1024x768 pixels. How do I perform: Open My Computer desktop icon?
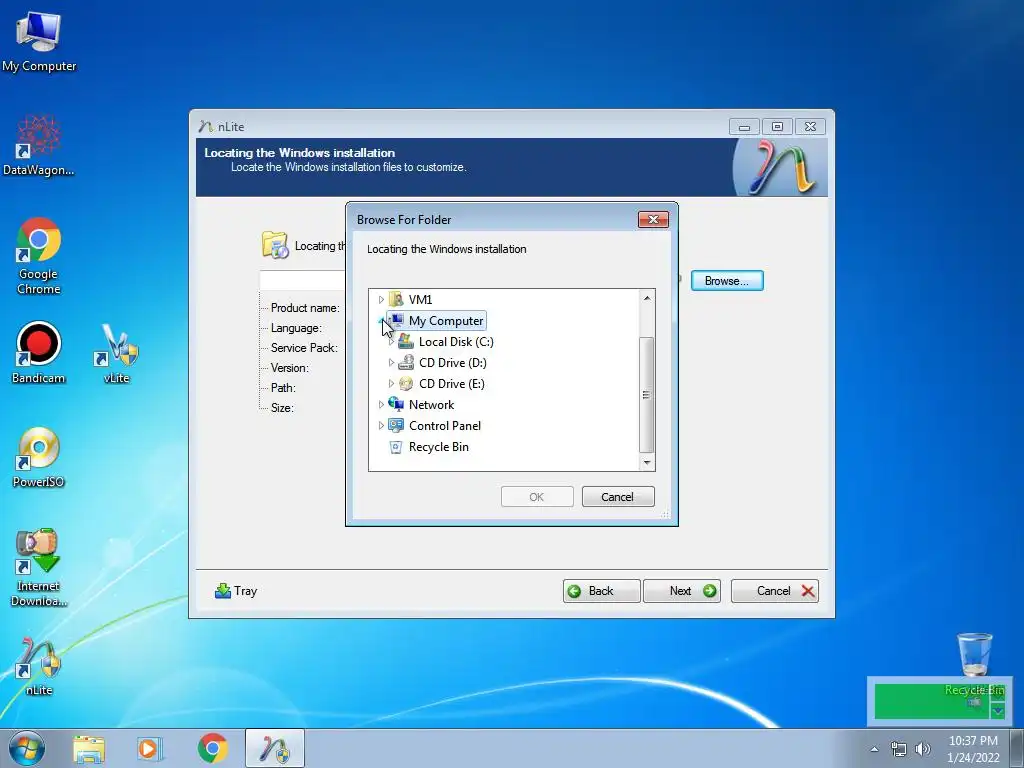(x=39, y=42)
